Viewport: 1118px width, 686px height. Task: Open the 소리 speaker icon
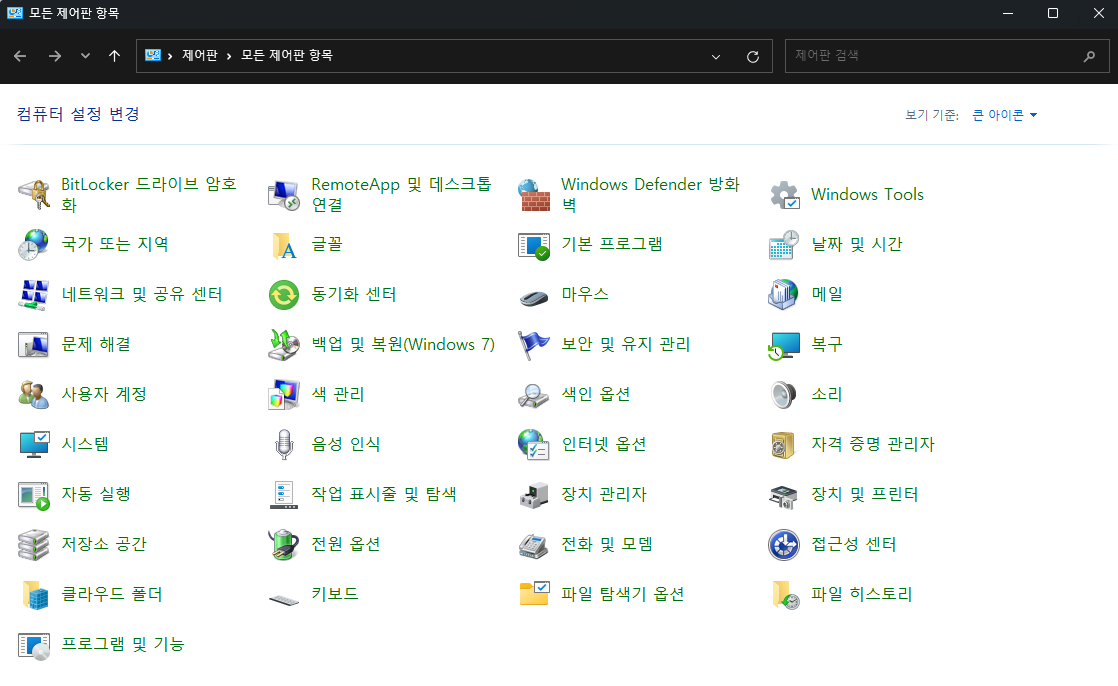pos(784,394)
